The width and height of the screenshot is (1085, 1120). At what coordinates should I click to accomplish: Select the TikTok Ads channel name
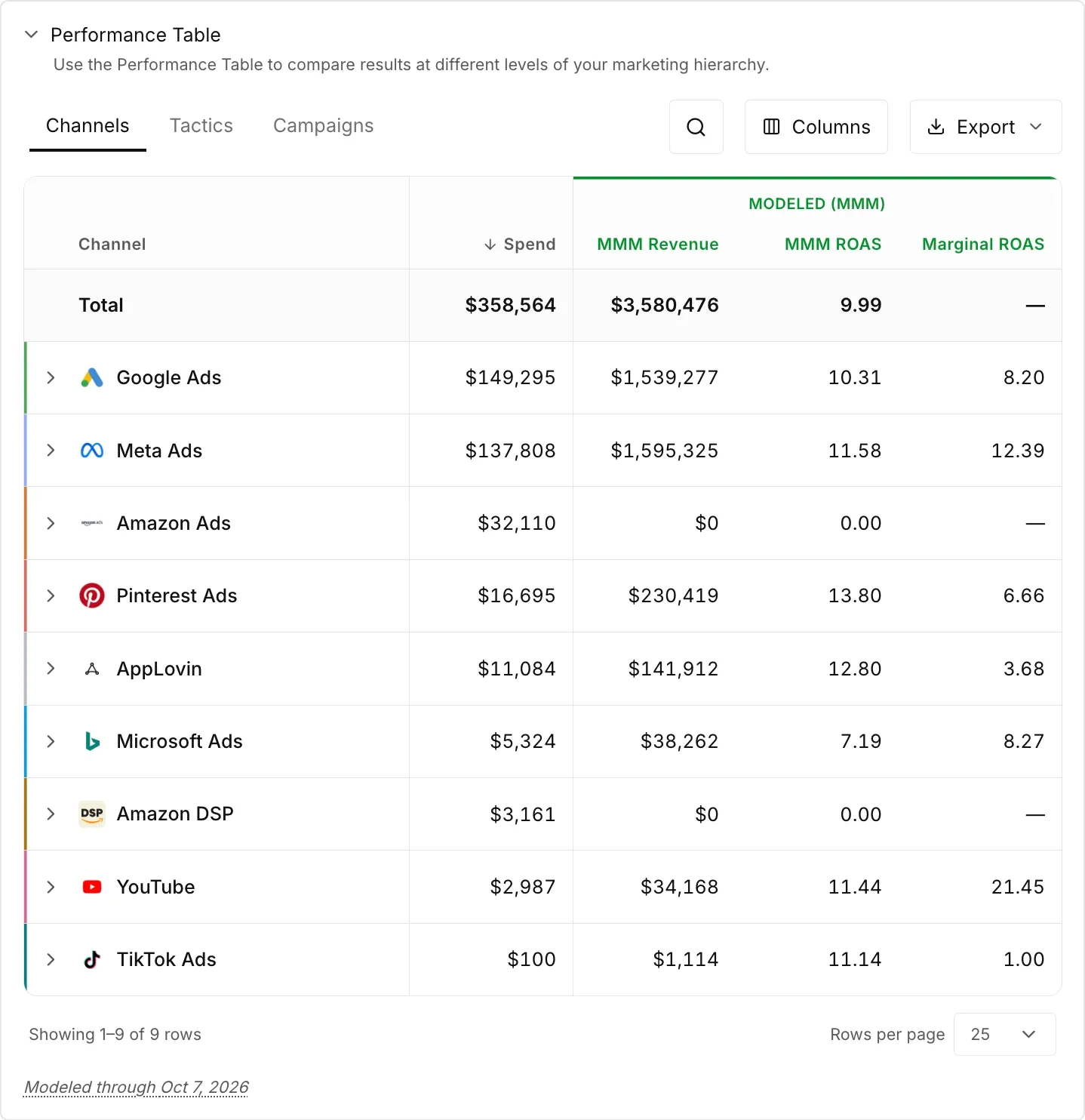(166, 959)
